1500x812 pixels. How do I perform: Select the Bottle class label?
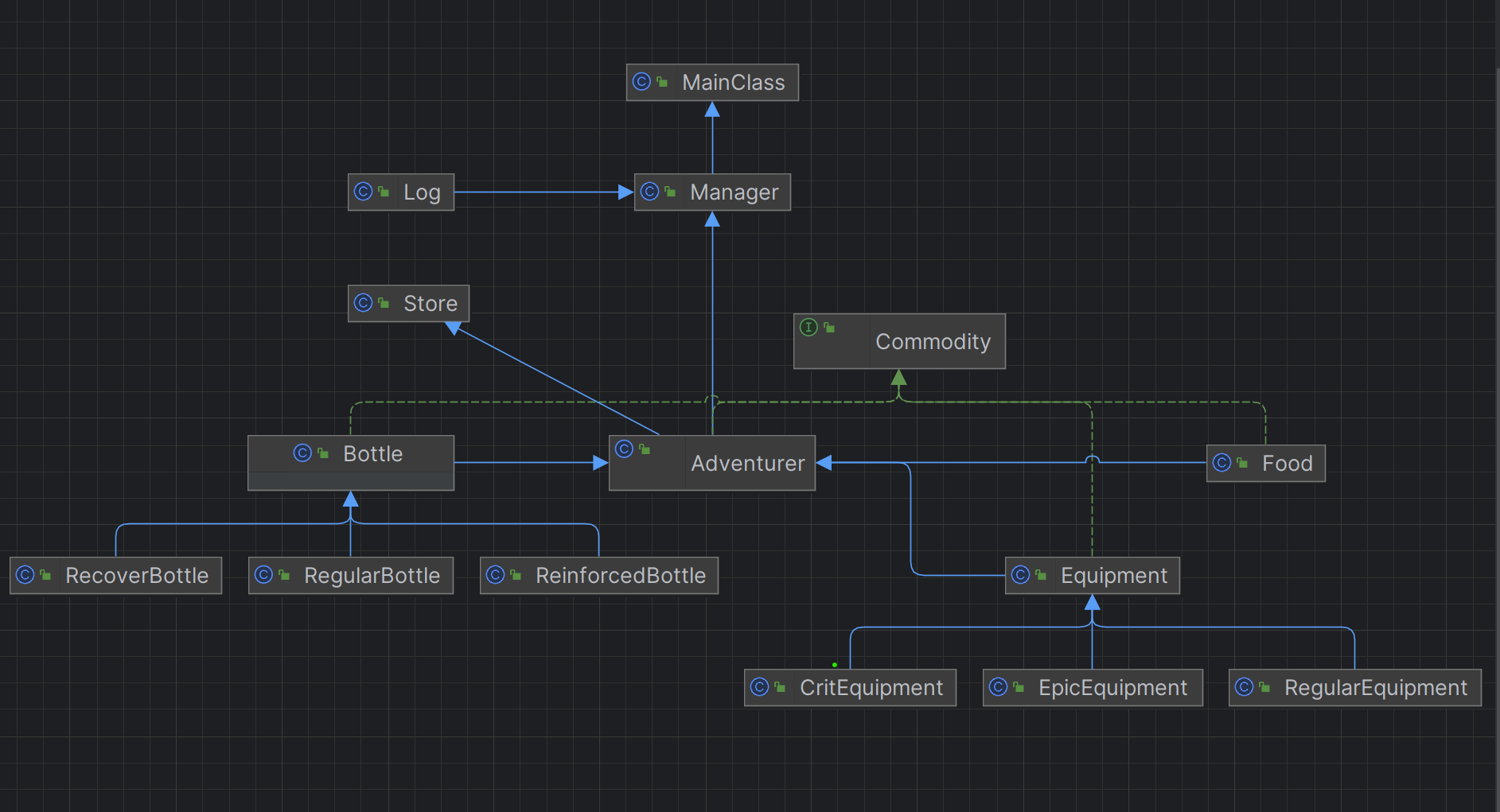click(x=372, y=454)
